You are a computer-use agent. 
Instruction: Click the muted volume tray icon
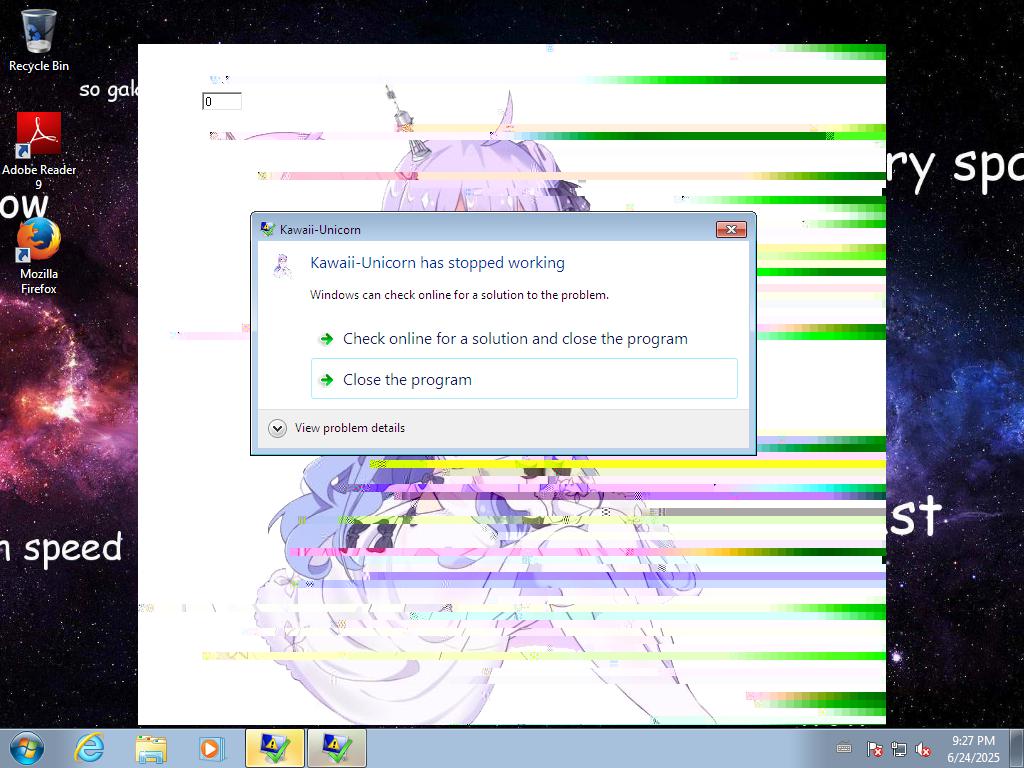923,749
